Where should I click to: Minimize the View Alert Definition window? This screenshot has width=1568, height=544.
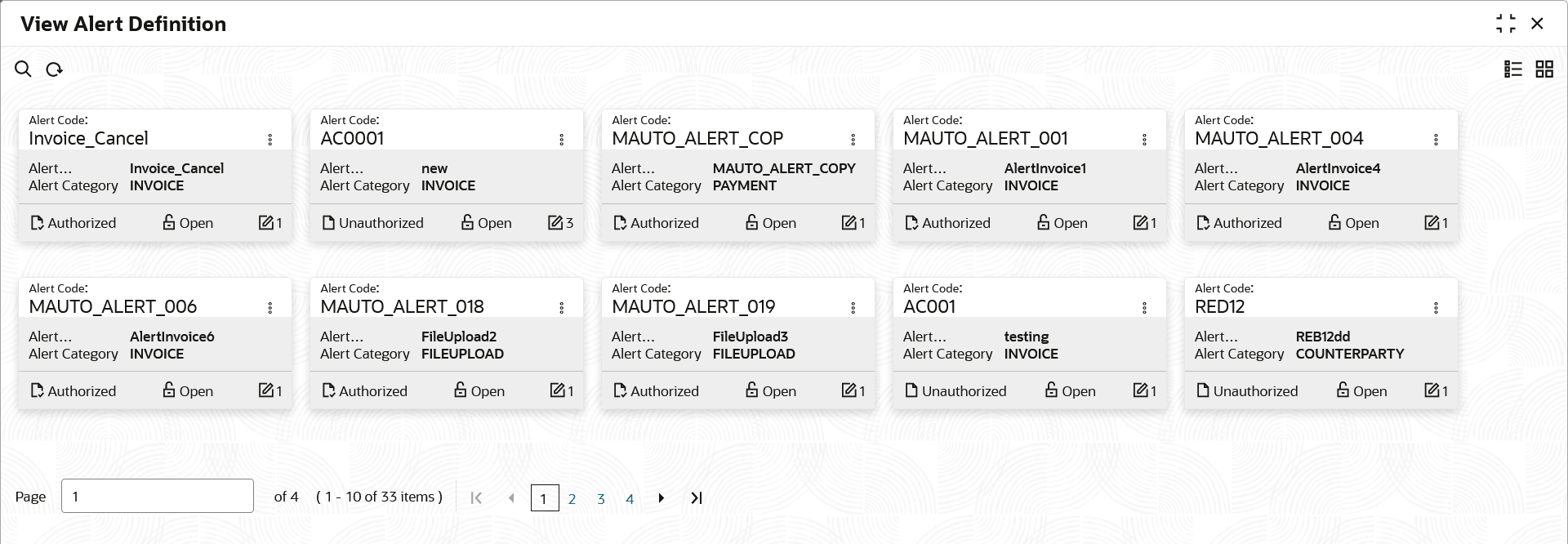[1506, 24]
